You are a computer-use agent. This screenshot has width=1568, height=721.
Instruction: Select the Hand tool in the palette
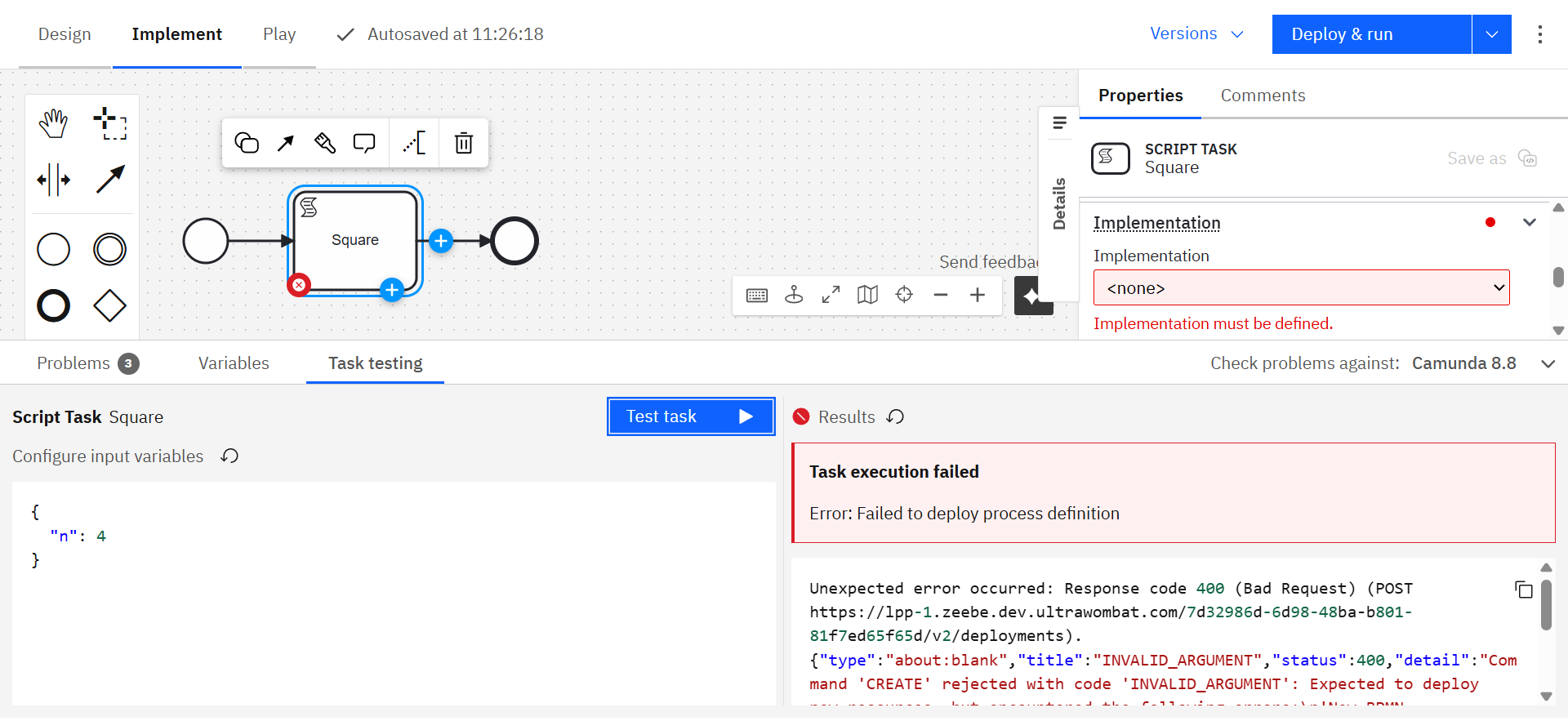click(x=54, y=123)
